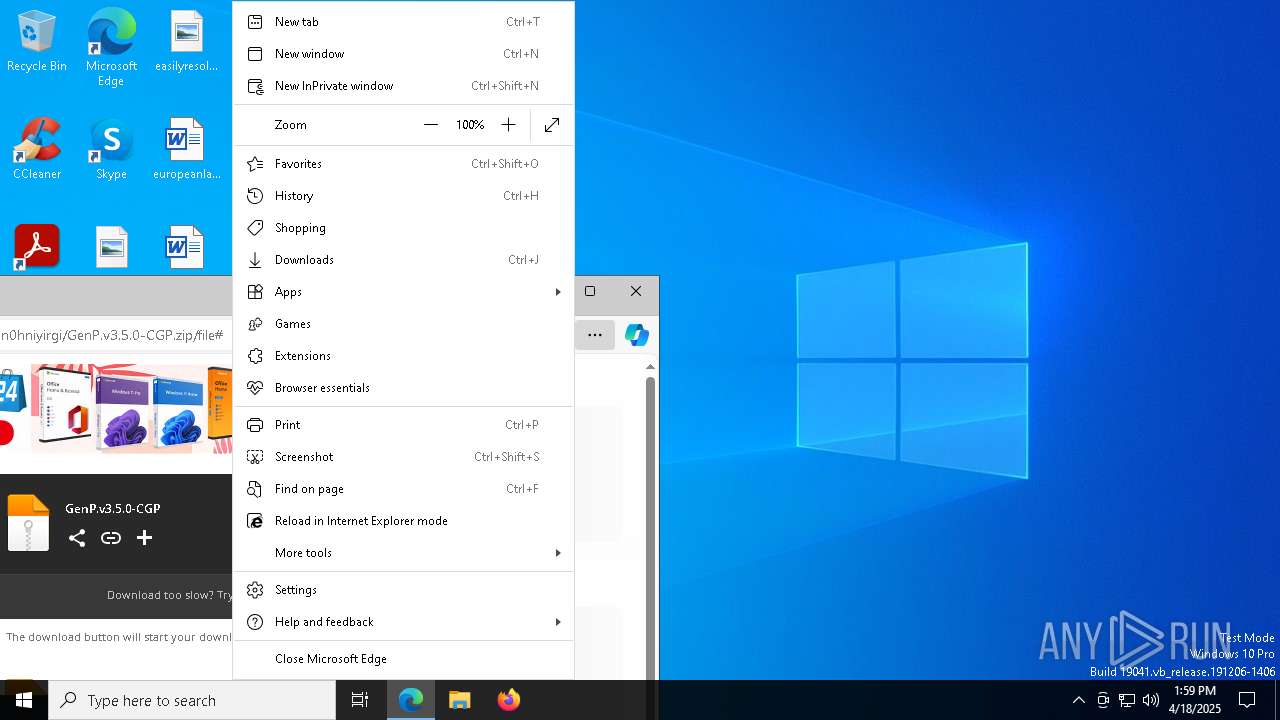Screen dimensions: 1280x720
Task: Expand Help and feedback submenu
Action: (403, 622)
